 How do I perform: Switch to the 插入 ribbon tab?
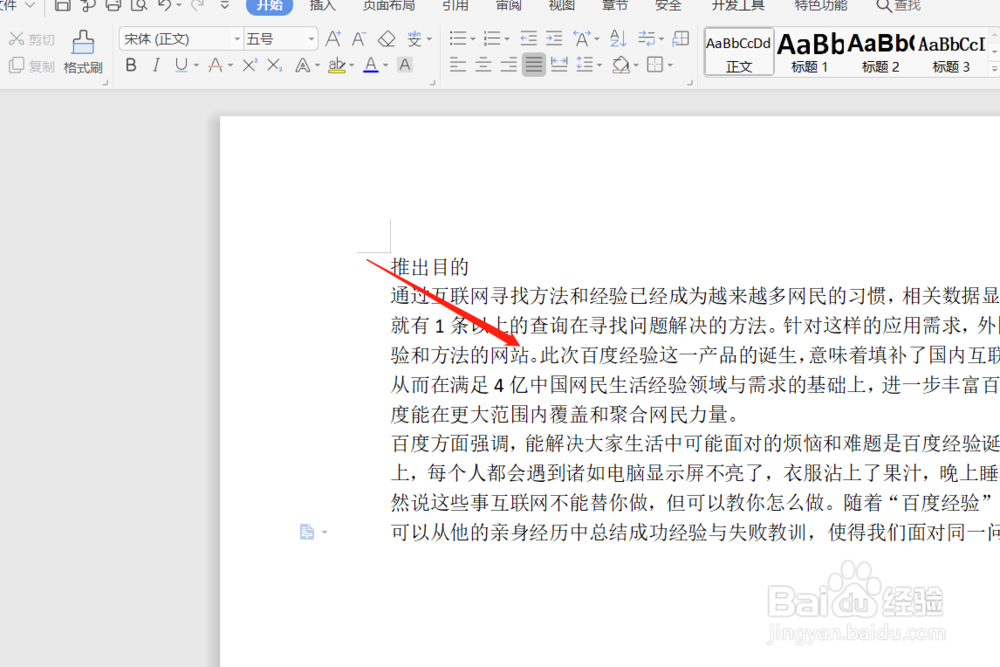pos(323,5)
